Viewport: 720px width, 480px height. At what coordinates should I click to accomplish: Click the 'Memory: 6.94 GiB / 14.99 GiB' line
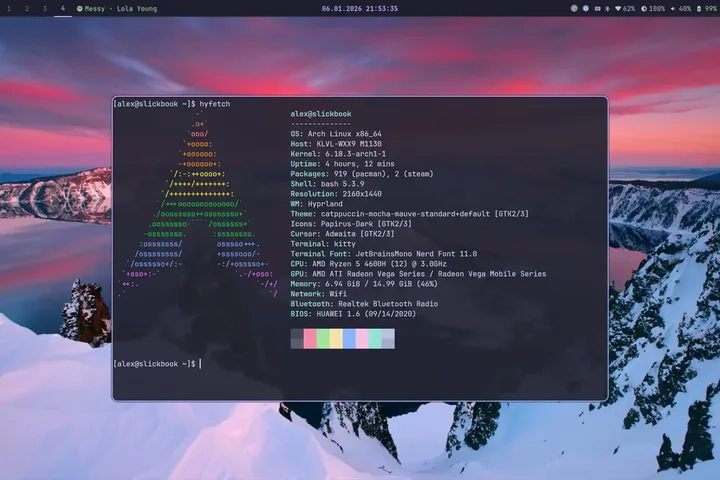click(364, 284)
